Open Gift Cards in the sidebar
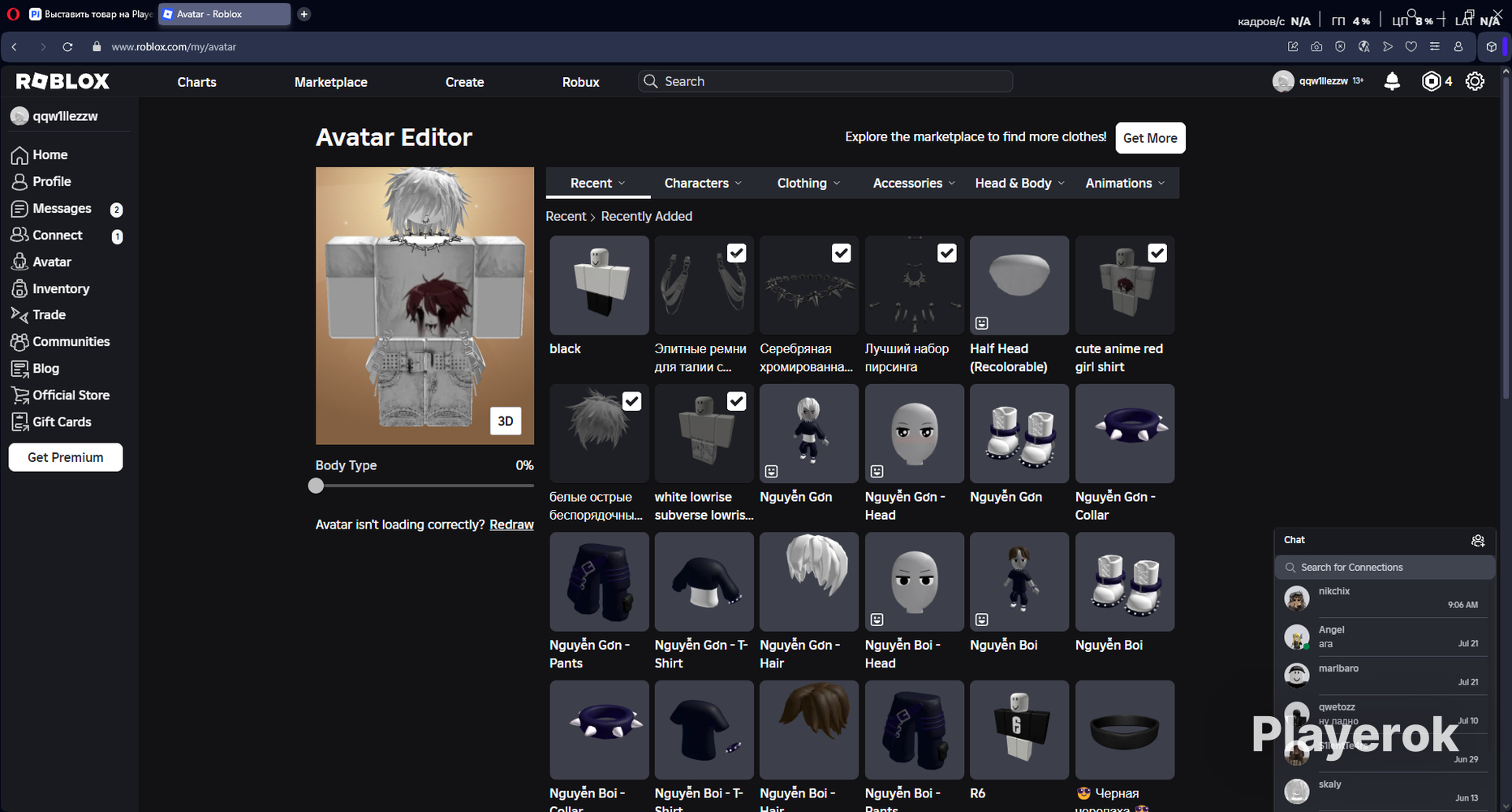Screen dimensions: 1512x812 click(51, 421)
